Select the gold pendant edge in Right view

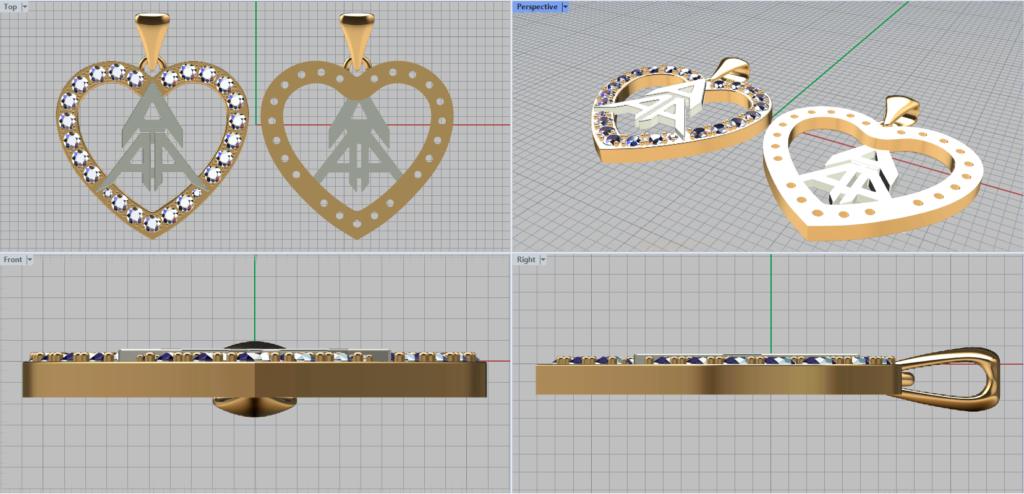click(x=700, y=380)
